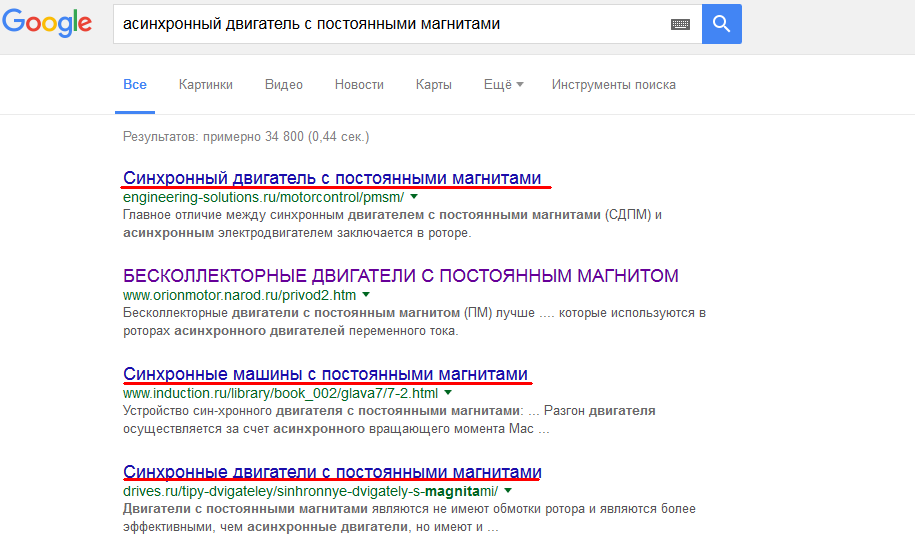The height and width of the screenshot is (538, 915).
Task: Select the Все tab
Action: coord(135,85)
